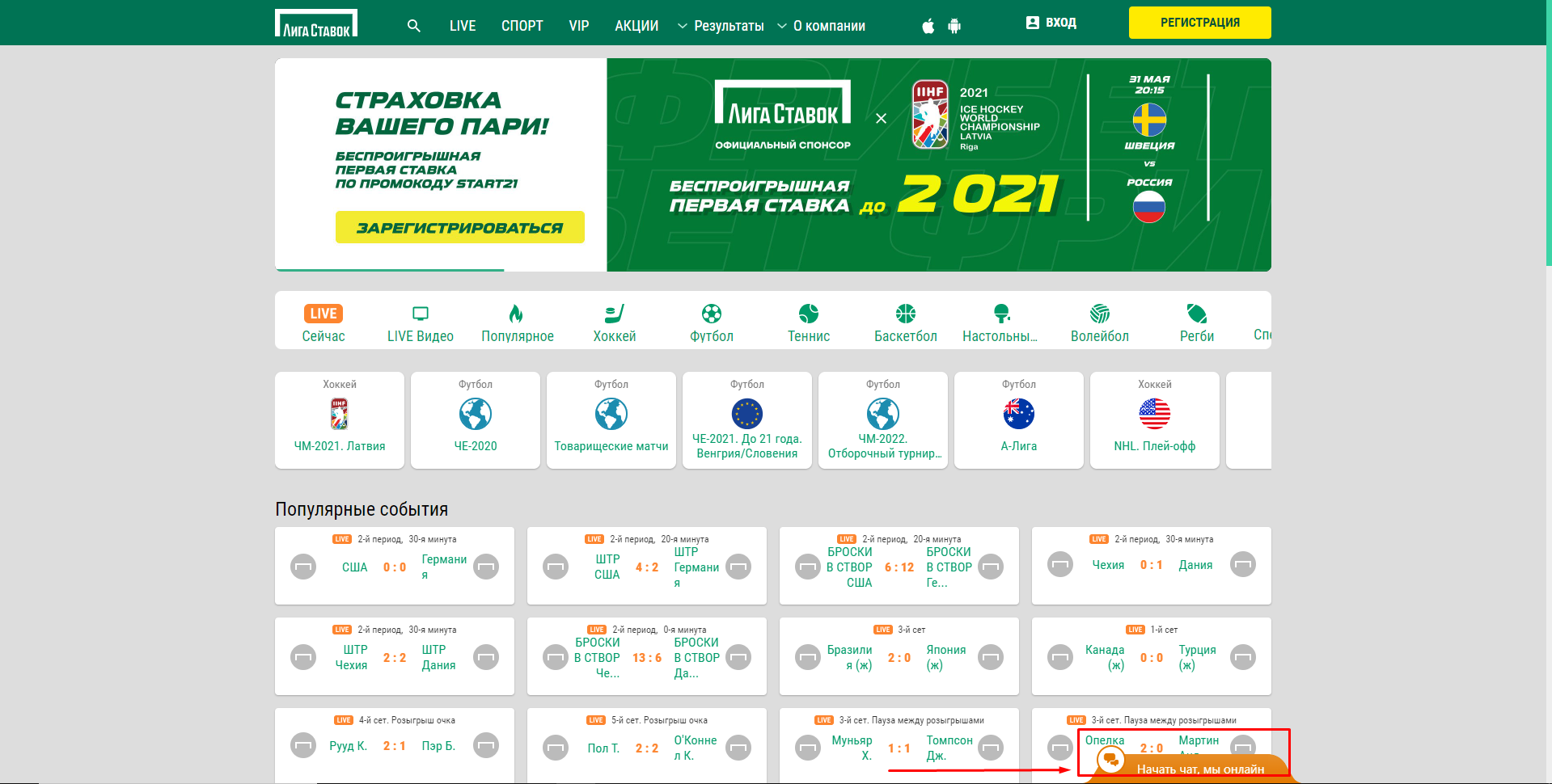This screenshot has width=1552, height=784.
Task: Open the Чехия 0:1 Дания match card
Action: (1152, 566)
